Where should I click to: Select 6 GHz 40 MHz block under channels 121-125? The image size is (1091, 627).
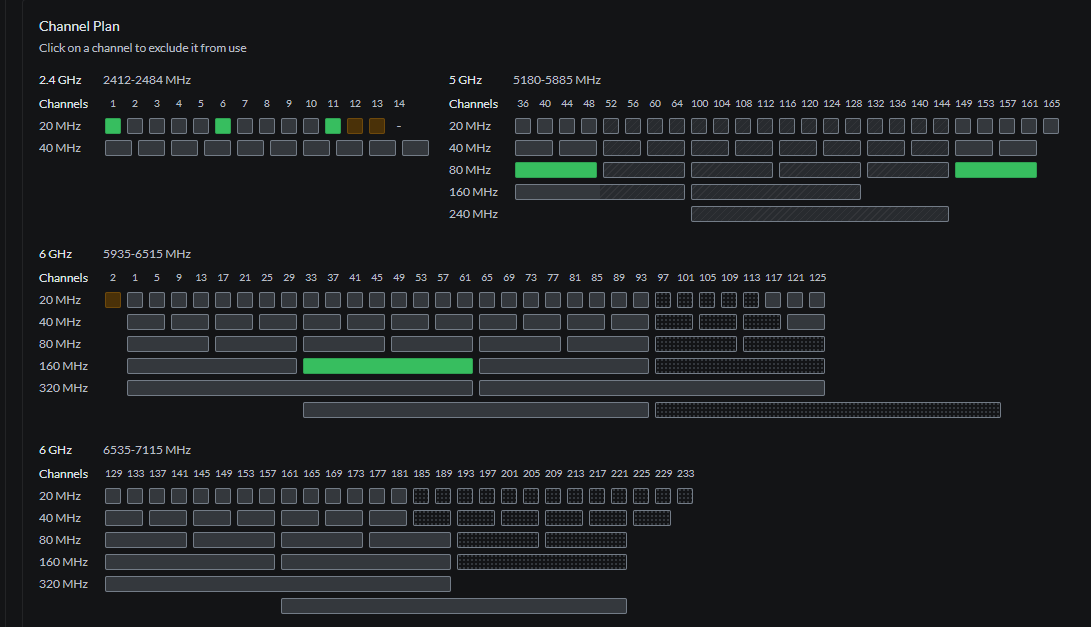click(806, 322)
